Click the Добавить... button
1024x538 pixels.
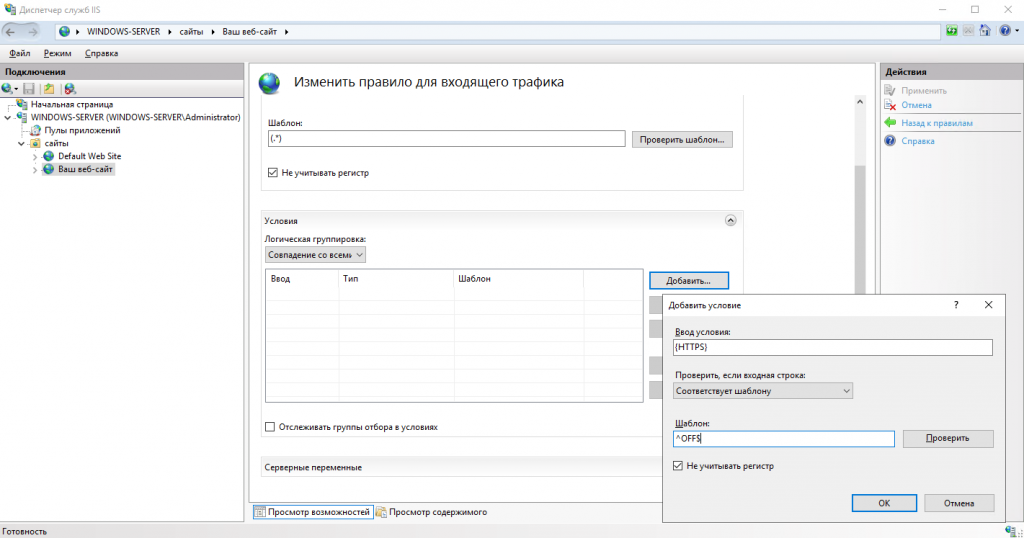point(688,281)
